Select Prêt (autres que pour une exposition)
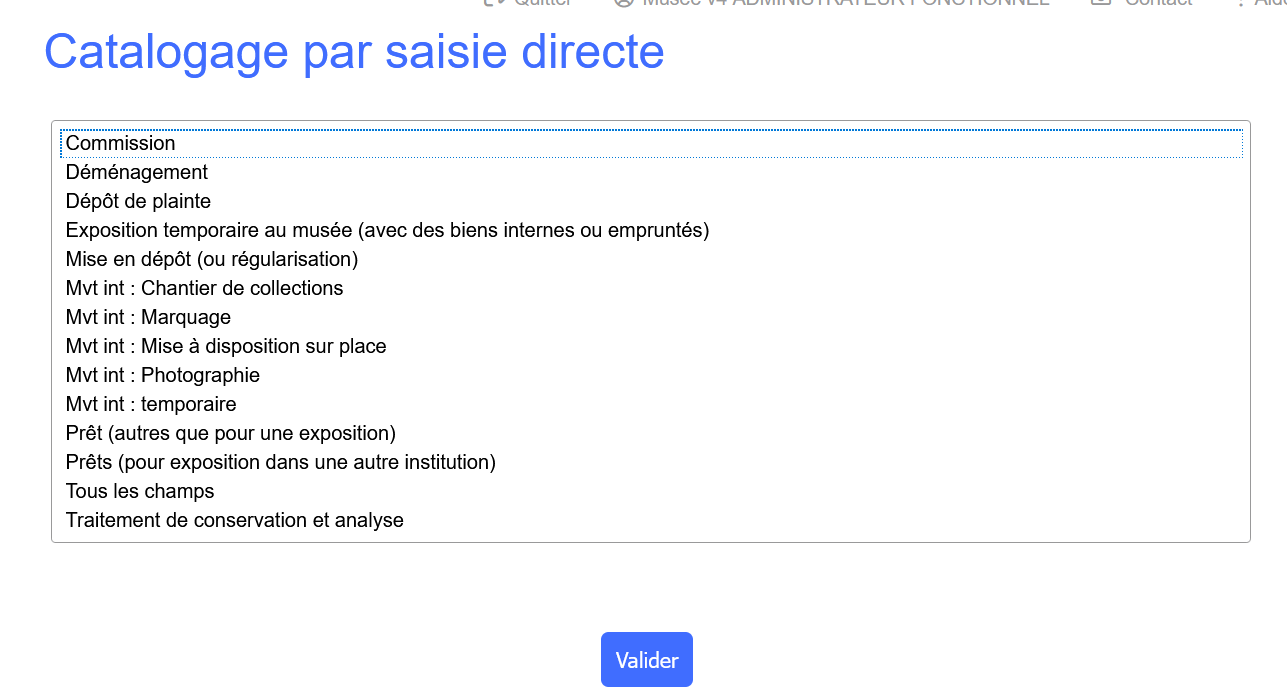 231,433
